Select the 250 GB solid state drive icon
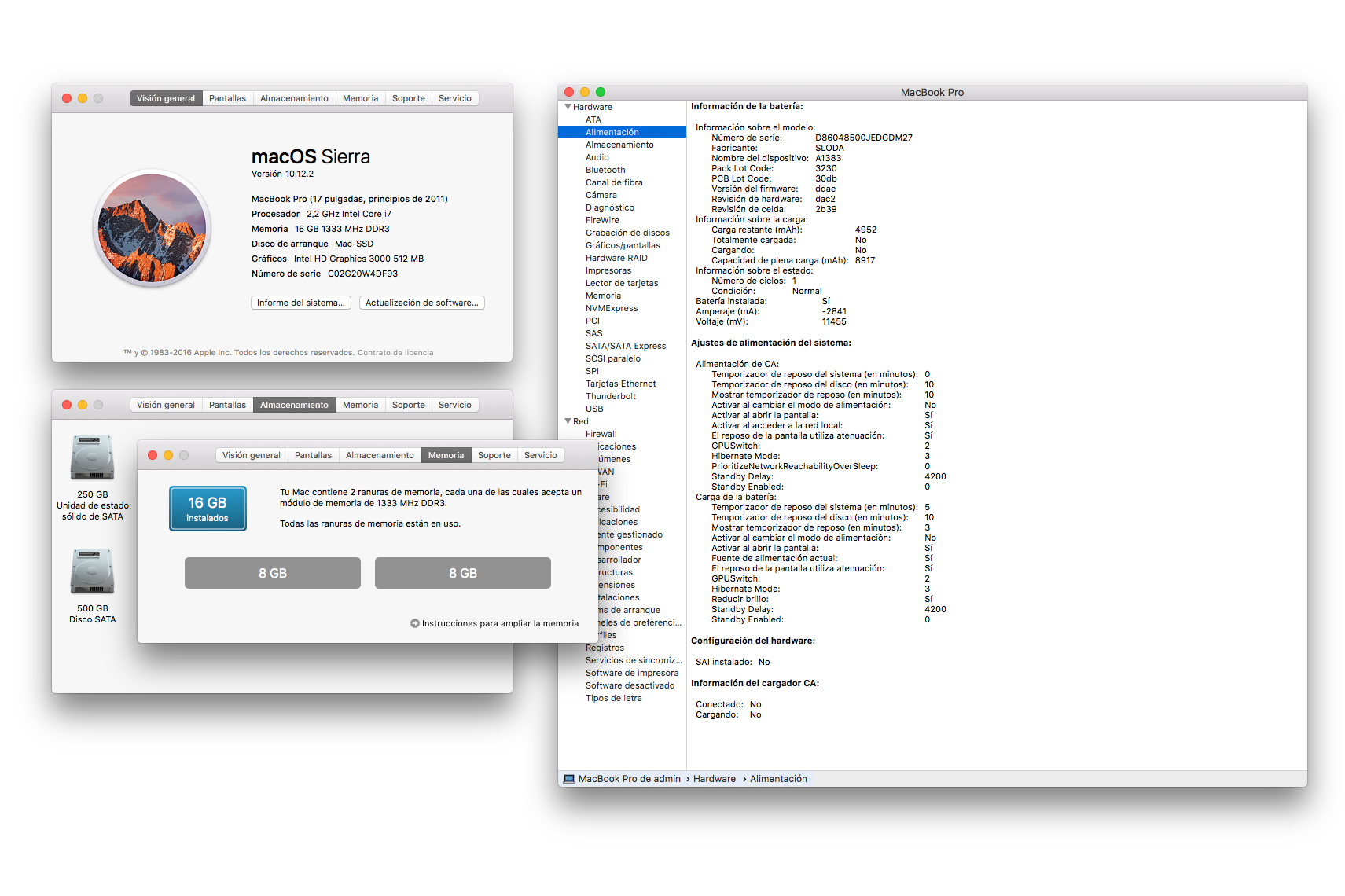Image resolution: width=1345 pixels, height=896 pixels. coord(93,457)
